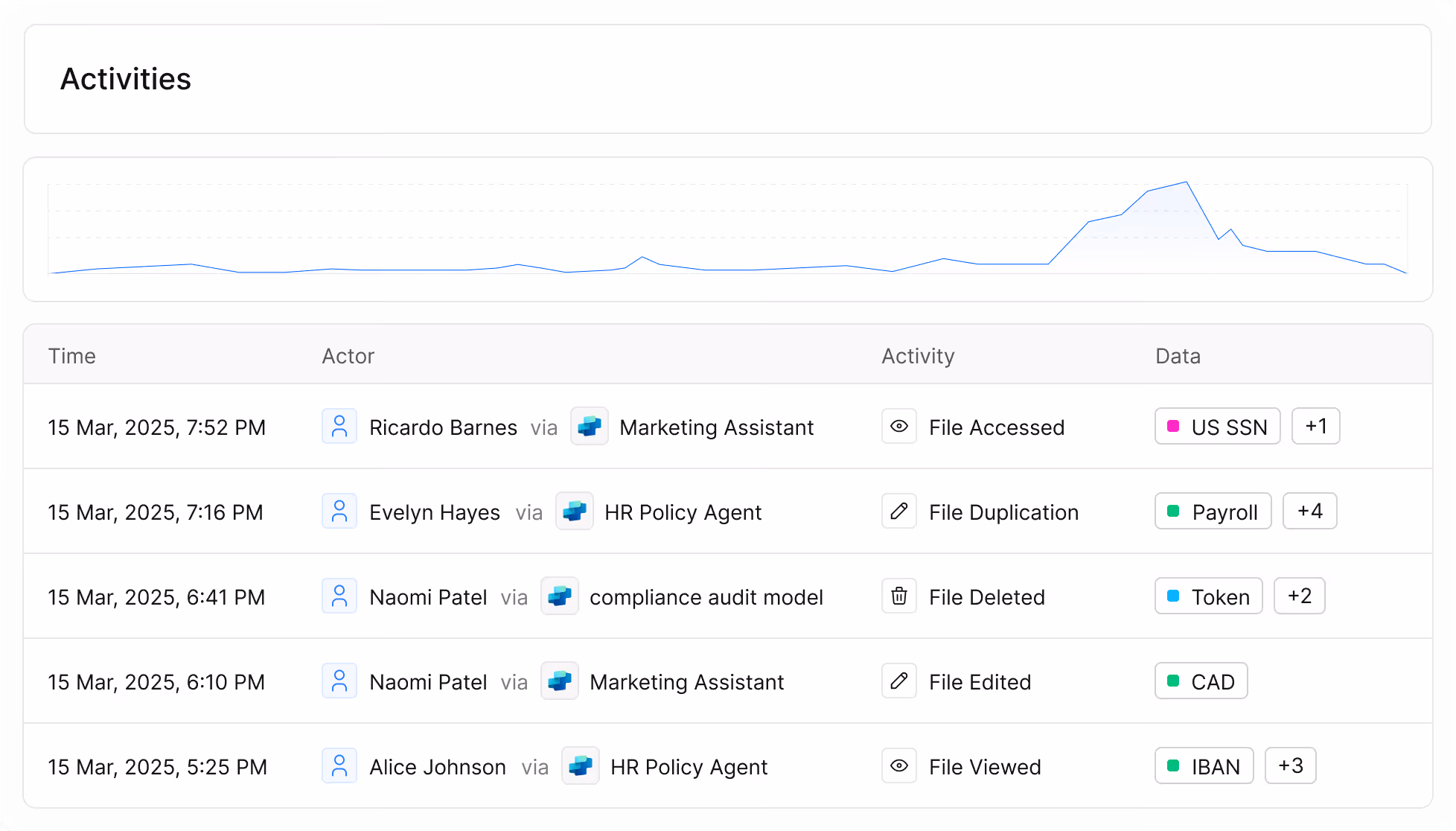Click the app icon in the 5:25 PM row
Viewport: 1456px width, 831px height.
(581, 766)
